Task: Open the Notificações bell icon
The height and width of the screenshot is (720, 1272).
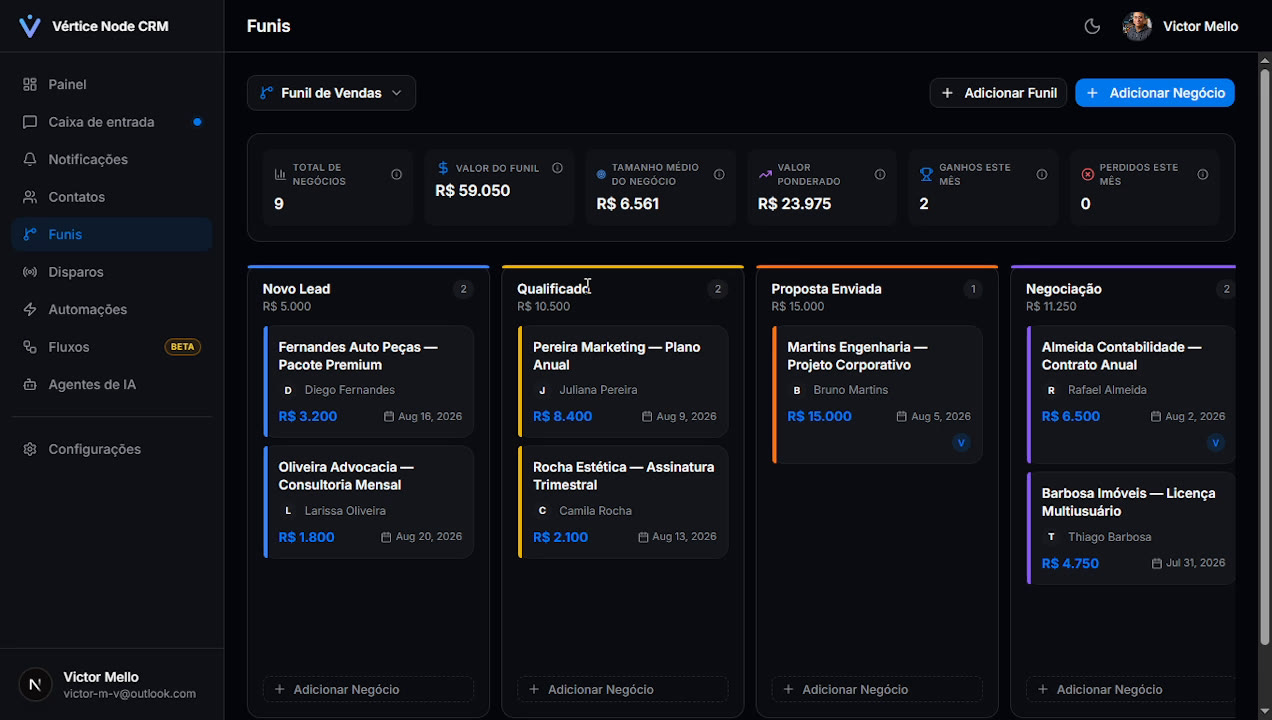Action: 30,159
